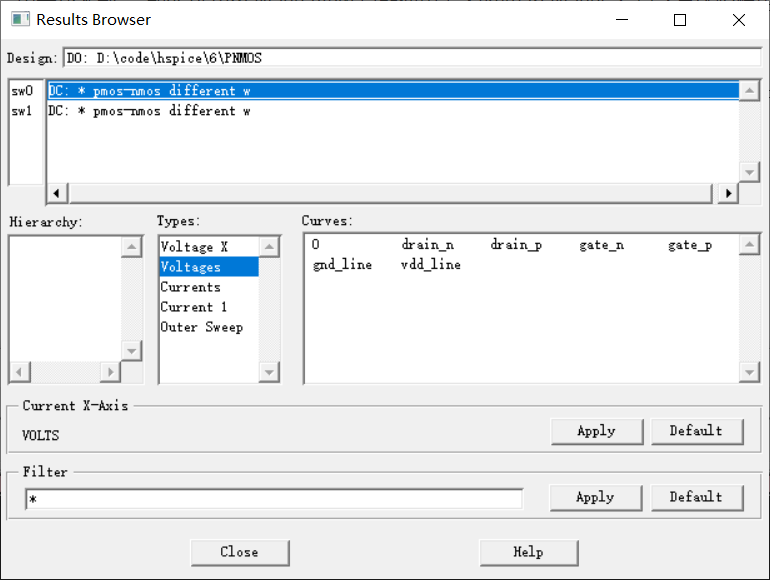Click the Types list scroll up arrow
770x580 pixels.
269,247
